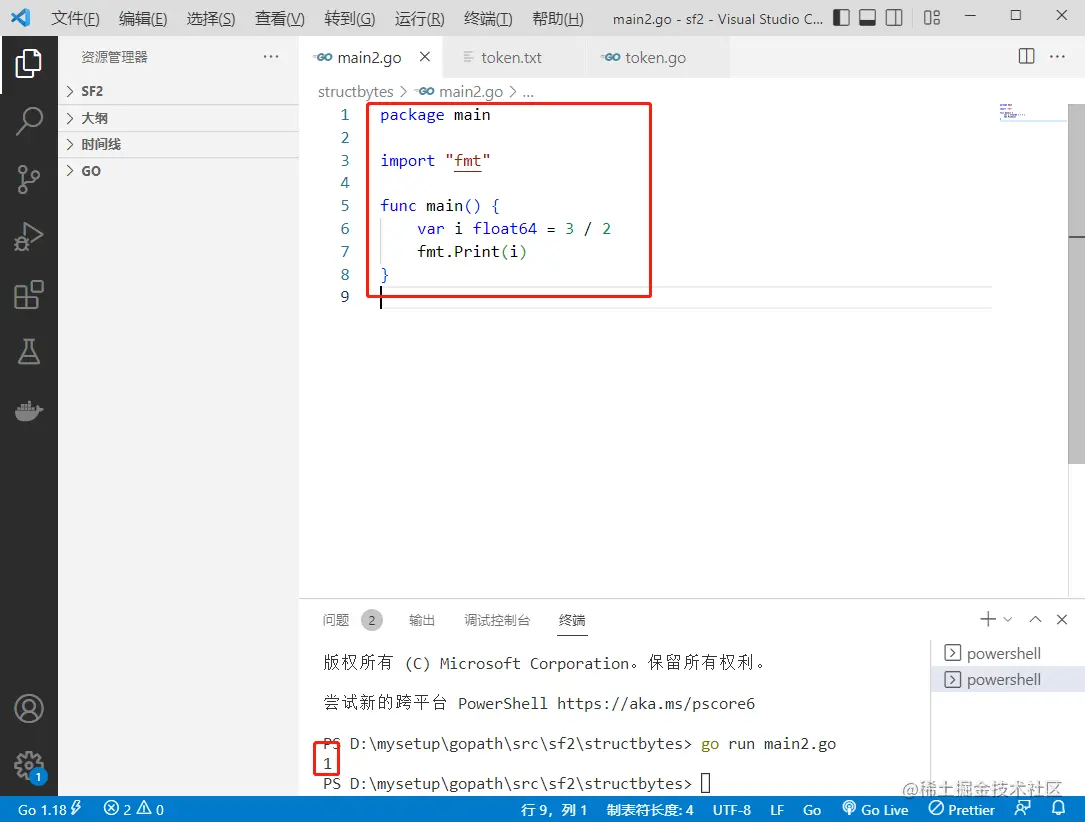Expand the 时间线 timeline section
This screenshot has height=822, width=1085.
(179, 144)
